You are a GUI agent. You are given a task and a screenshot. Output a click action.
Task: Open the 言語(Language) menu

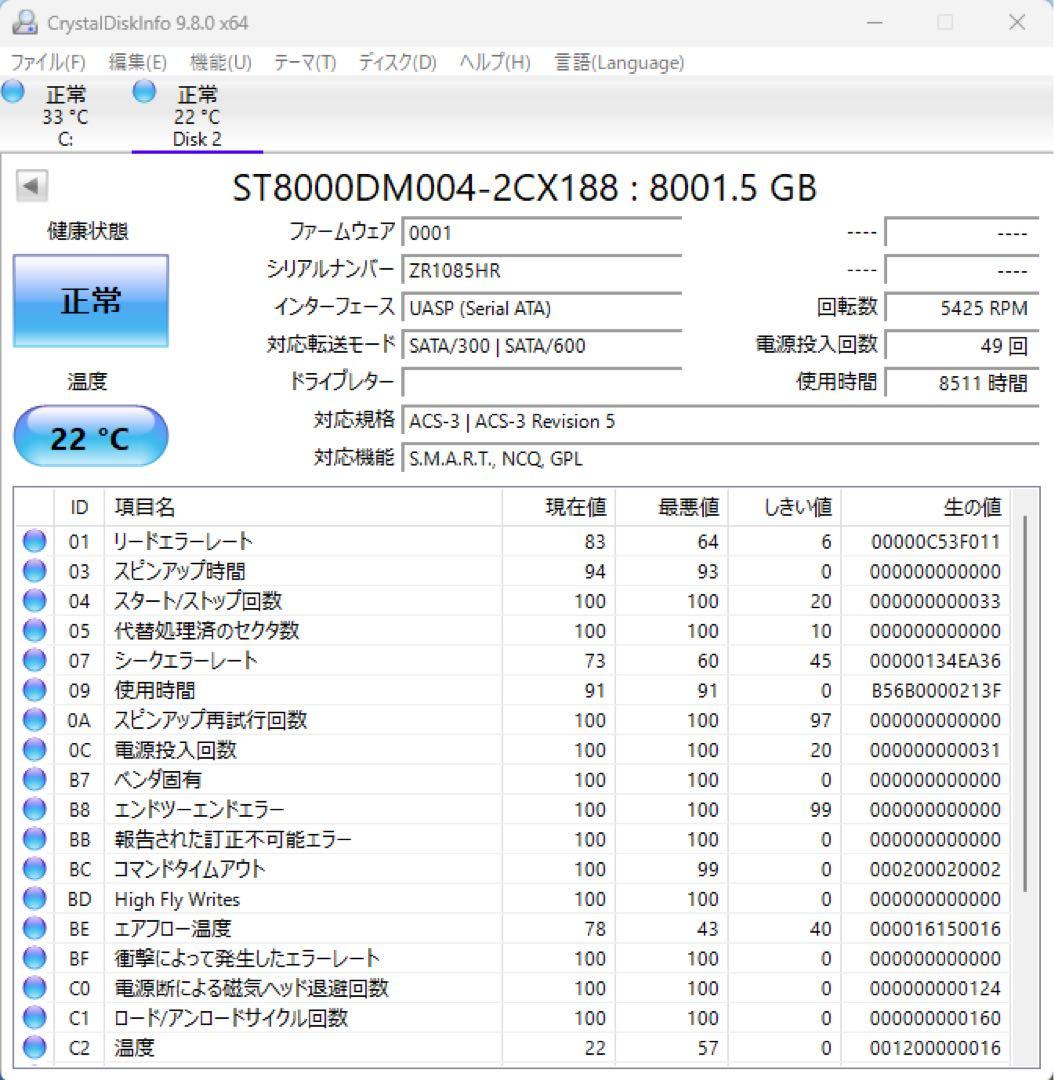[617, 61]
